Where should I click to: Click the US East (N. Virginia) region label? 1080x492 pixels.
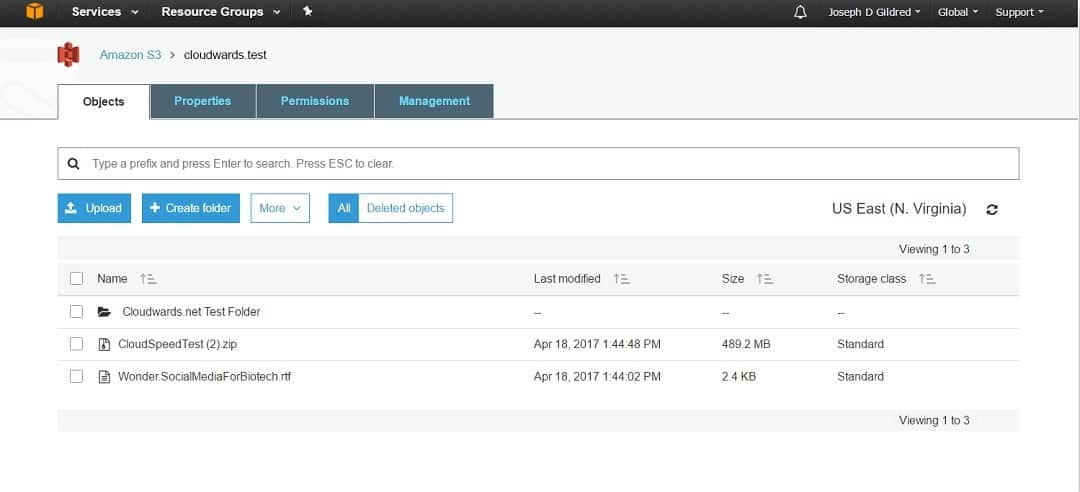[899, 209]
